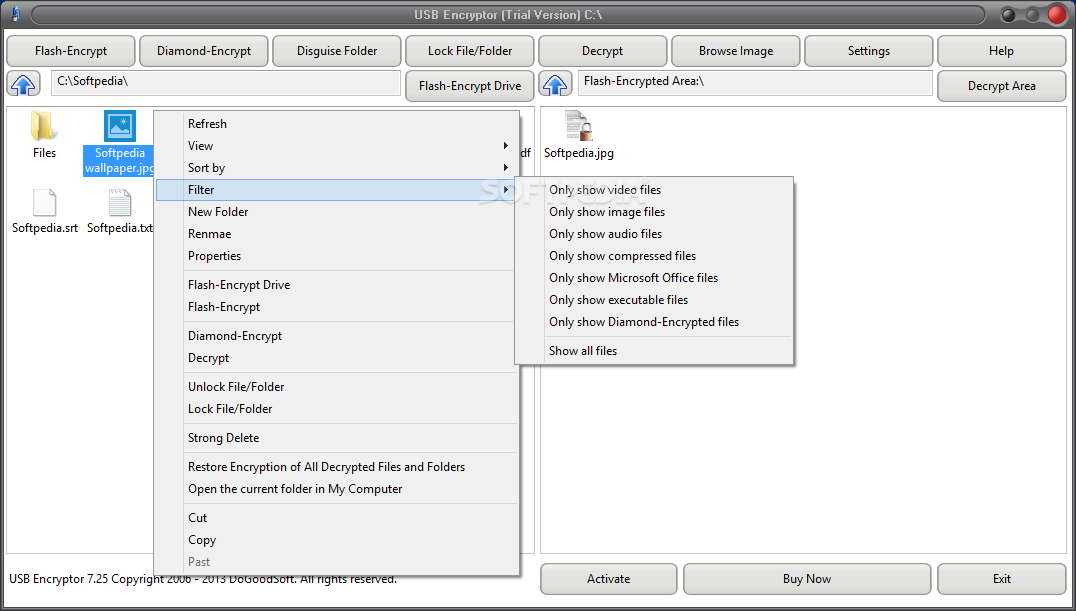
Task: Select Copy in the context menu
Action: pyautogui.click(x=336, y=539)
